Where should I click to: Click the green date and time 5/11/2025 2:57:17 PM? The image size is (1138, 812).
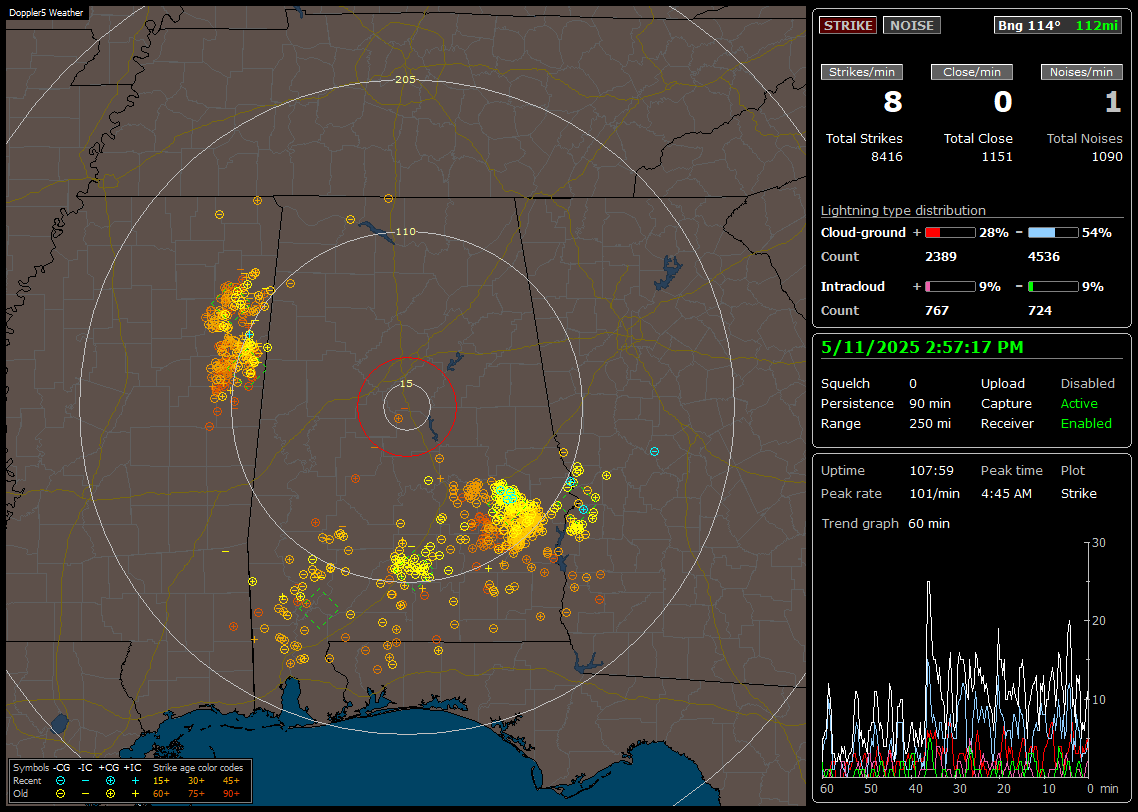[922, 348]
